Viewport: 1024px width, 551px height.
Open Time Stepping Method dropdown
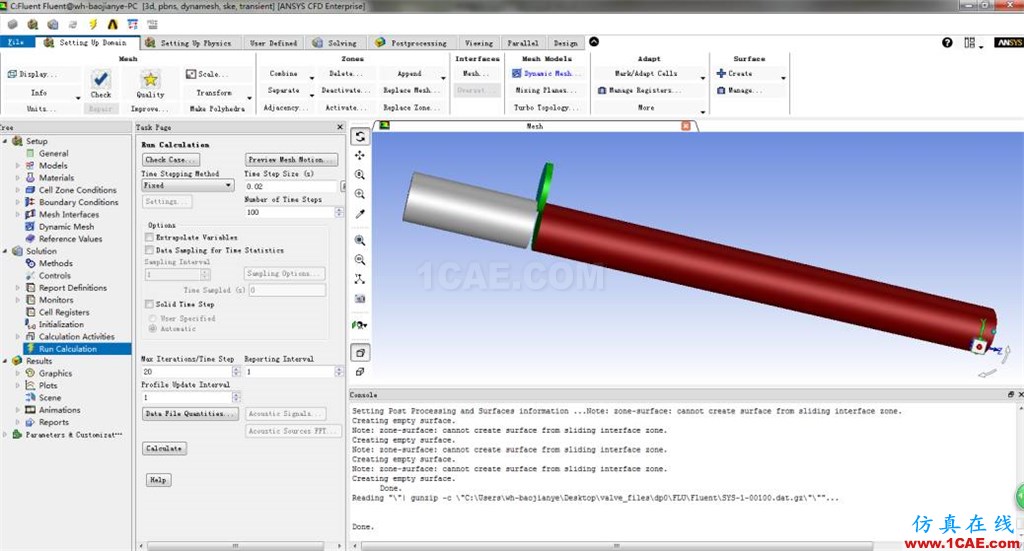pyautogui.click(x=187, y=185)
